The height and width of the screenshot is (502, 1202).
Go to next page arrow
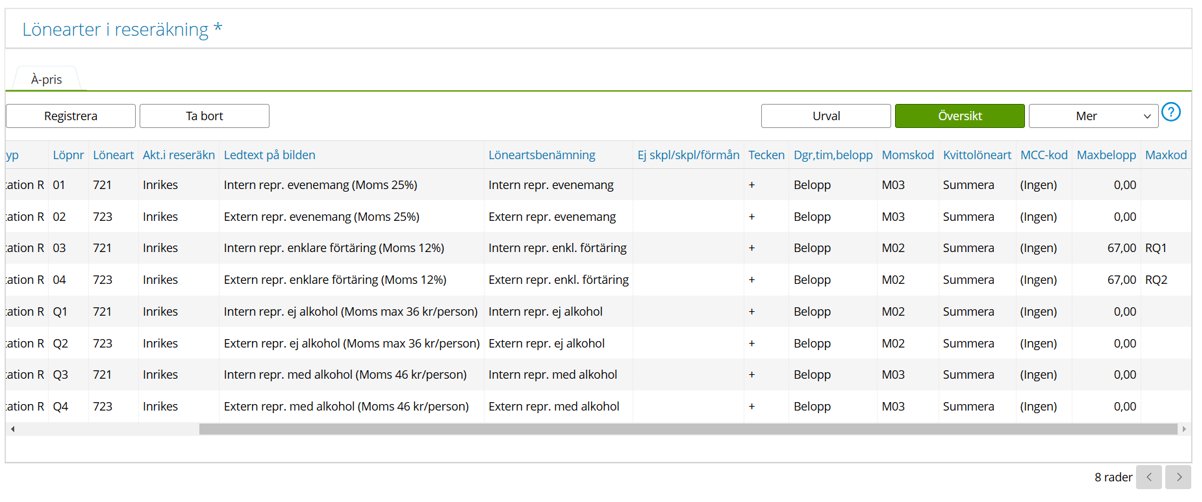1179,477
